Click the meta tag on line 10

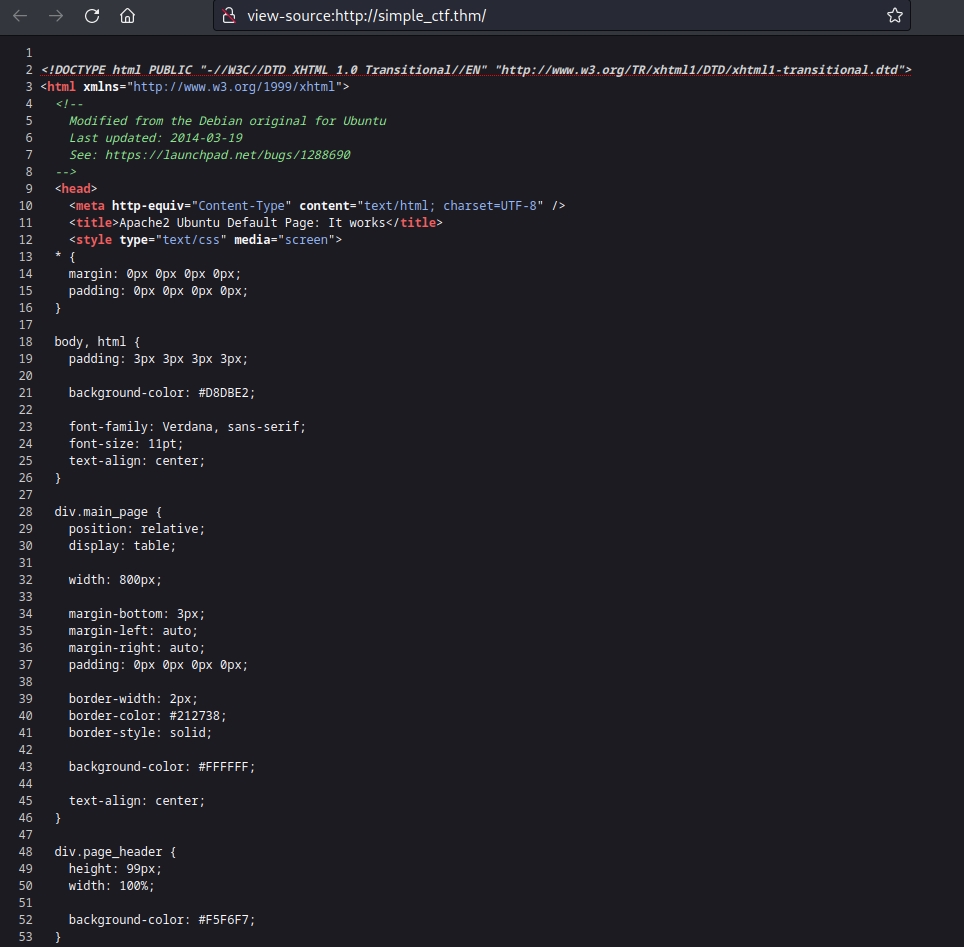point(90,206)
